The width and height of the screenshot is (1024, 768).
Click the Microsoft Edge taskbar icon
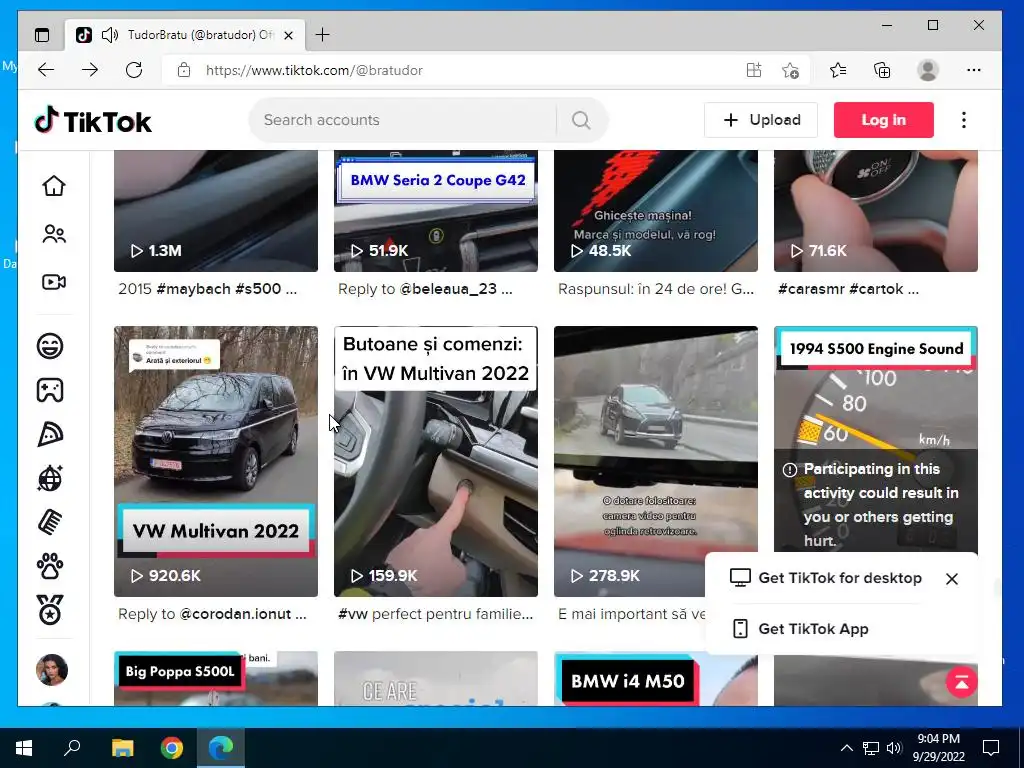[x=221, y=747]
